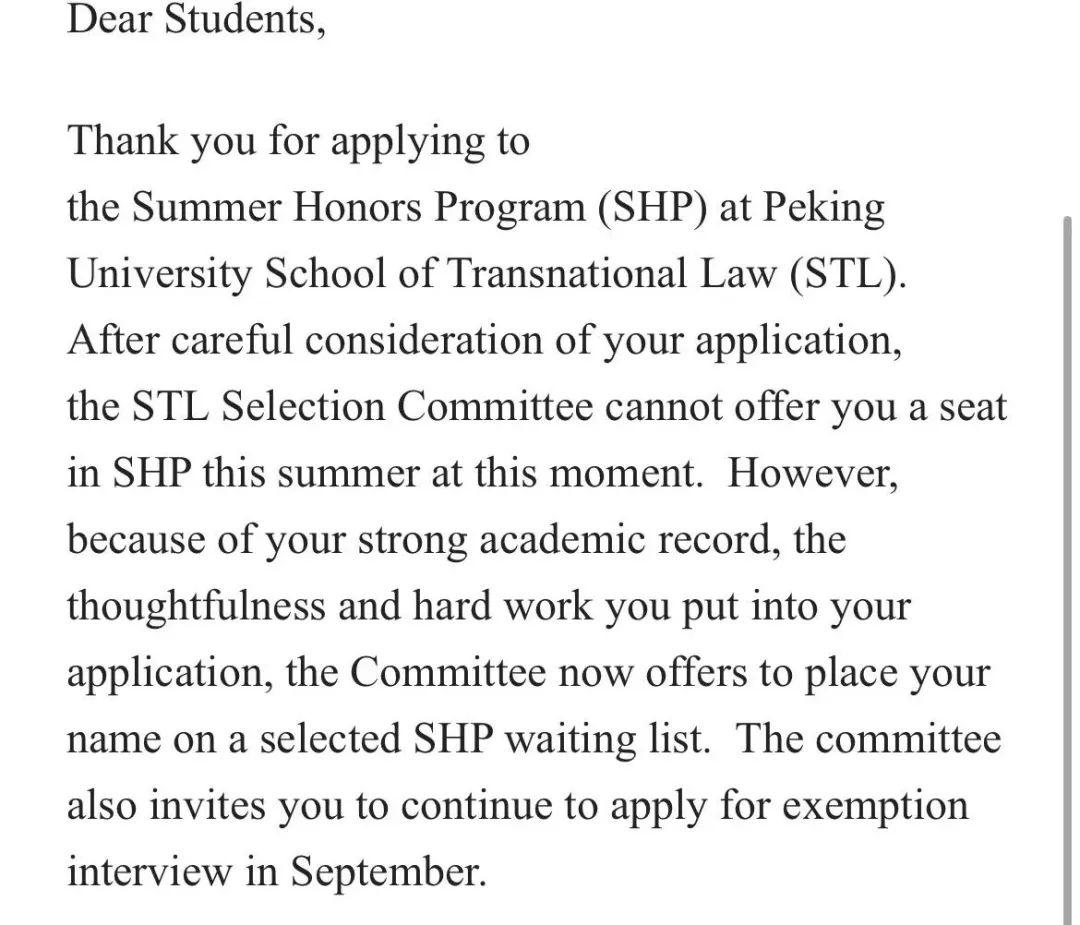Viewport: 1080px width, 925px height.
Task: Click the phrase "selected SHP waiting list"
Action: click(x=488, y=739)
